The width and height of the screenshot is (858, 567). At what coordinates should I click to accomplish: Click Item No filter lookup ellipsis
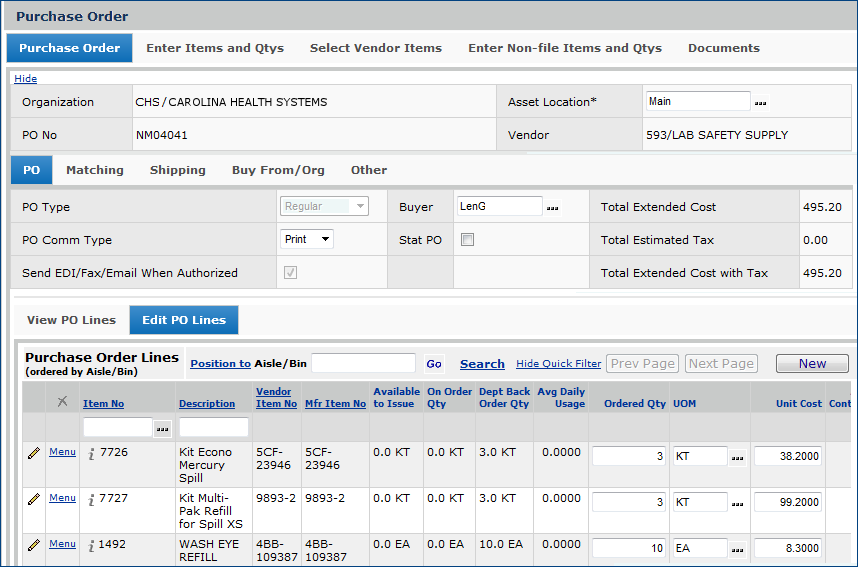[x=162, y=428]
